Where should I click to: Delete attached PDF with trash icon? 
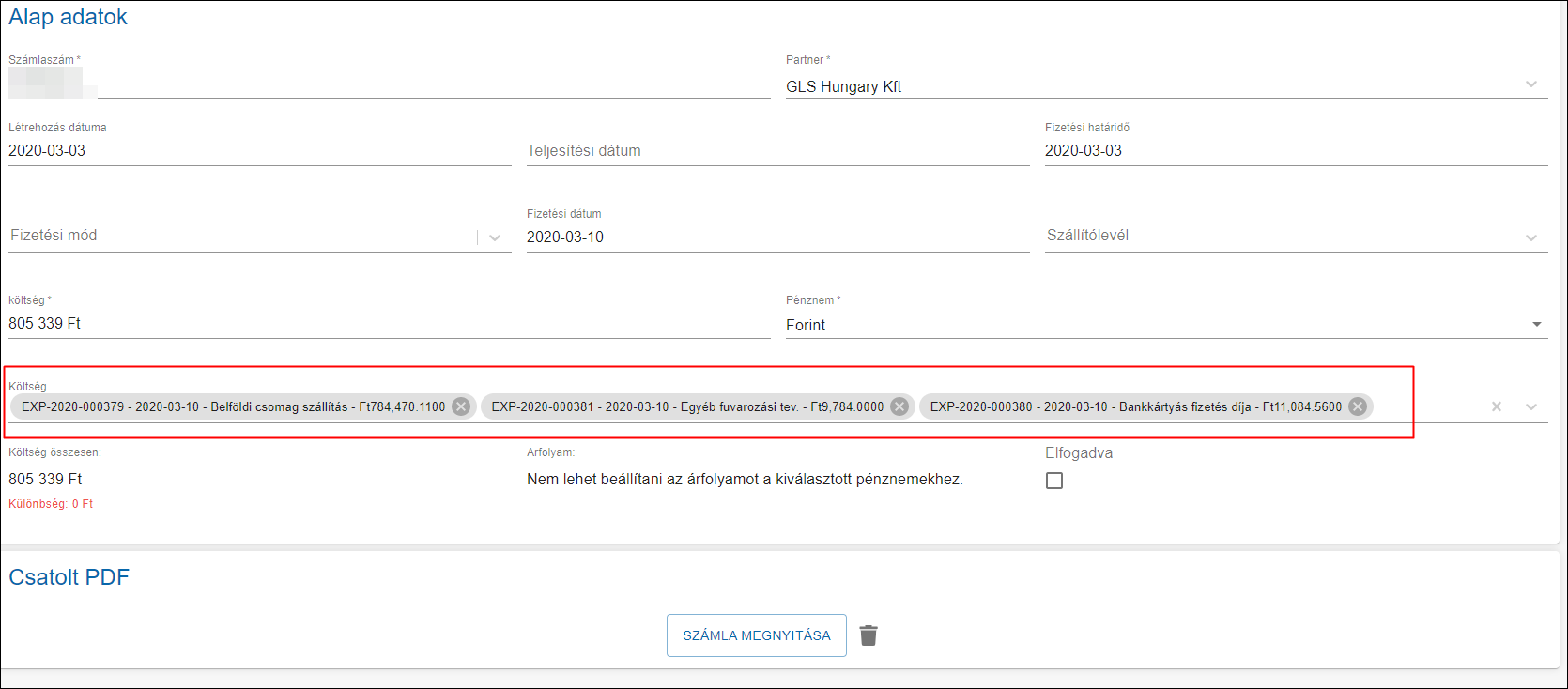click(869, 635)
